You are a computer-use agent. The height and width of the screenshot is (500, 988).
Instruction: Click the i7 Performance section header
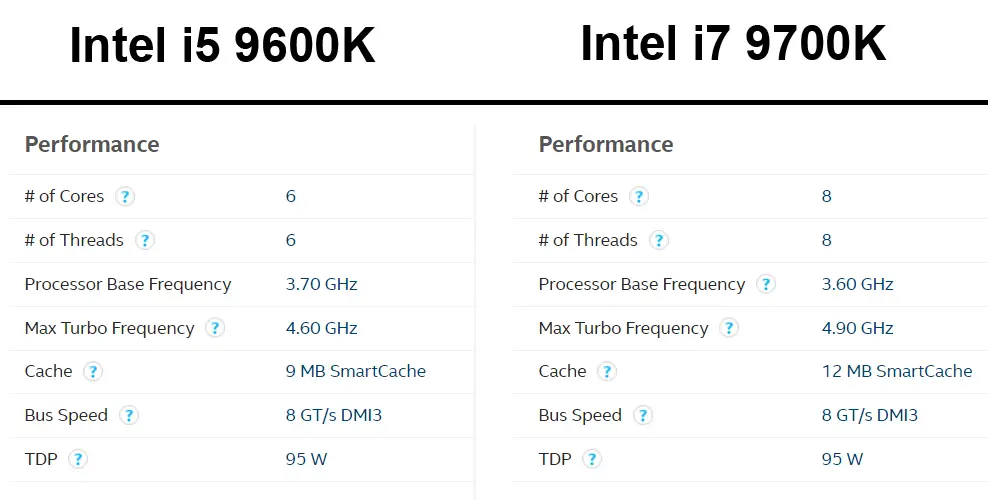click(606, 144)
